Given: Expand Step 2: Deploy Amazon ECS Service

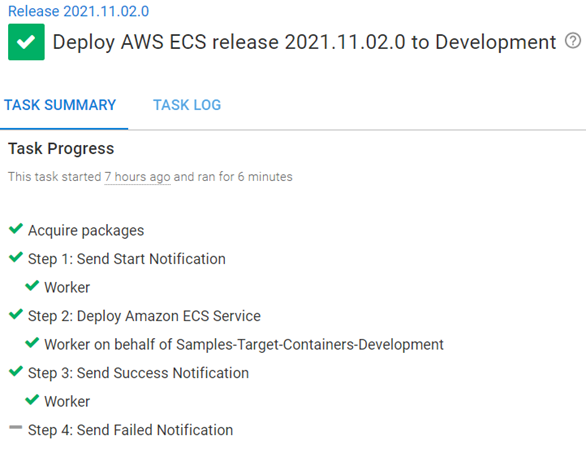Looking at the screenshot, I should [144, 316].
